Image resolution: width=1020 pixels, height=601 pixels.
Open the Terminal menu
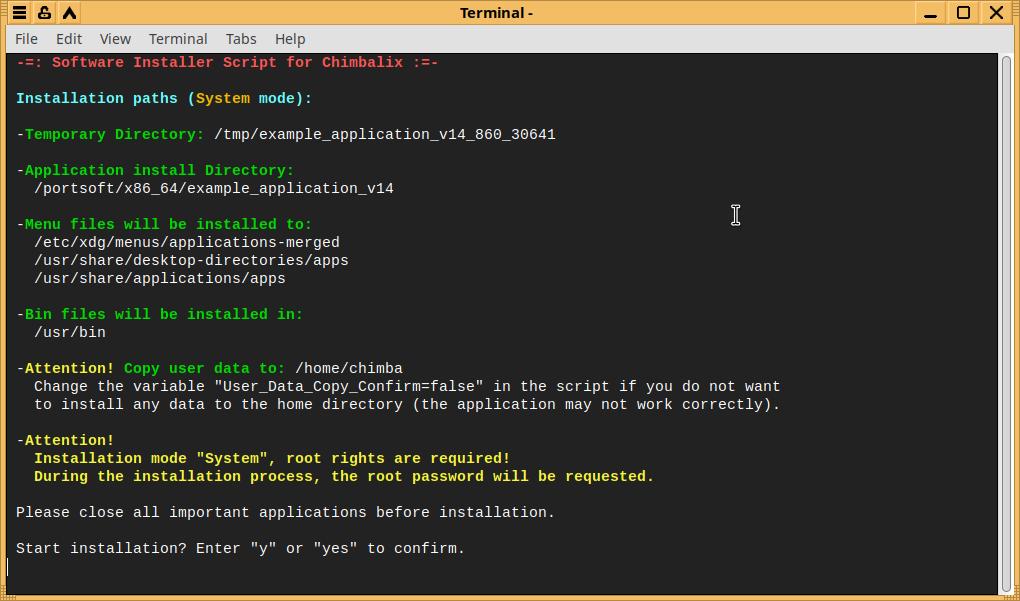[178, 39]
